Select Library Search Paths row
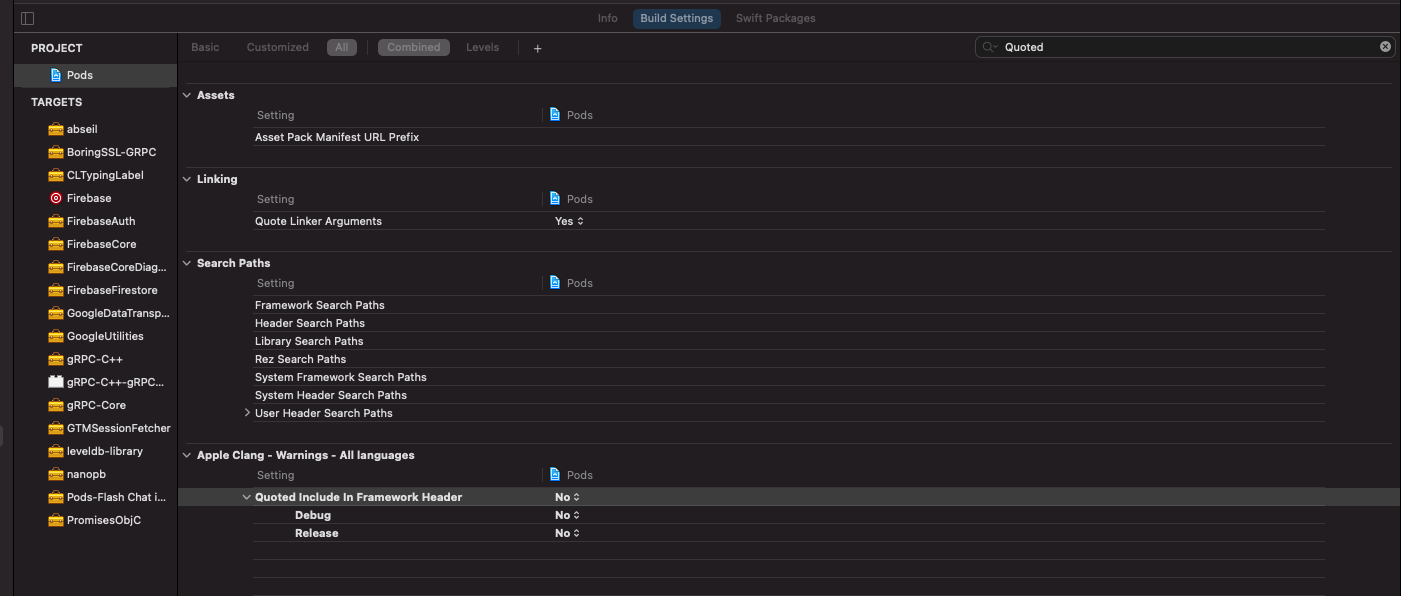The height and width of the screenshot is (596, 1401). coord(788,341)
